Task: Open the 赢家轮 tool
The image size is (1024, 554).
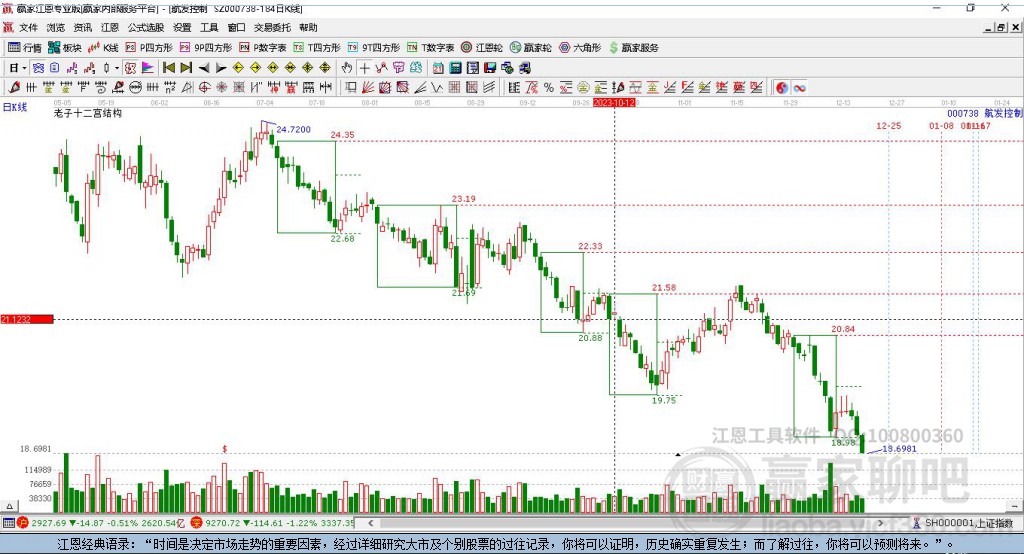Action: (x=530, y=48)
